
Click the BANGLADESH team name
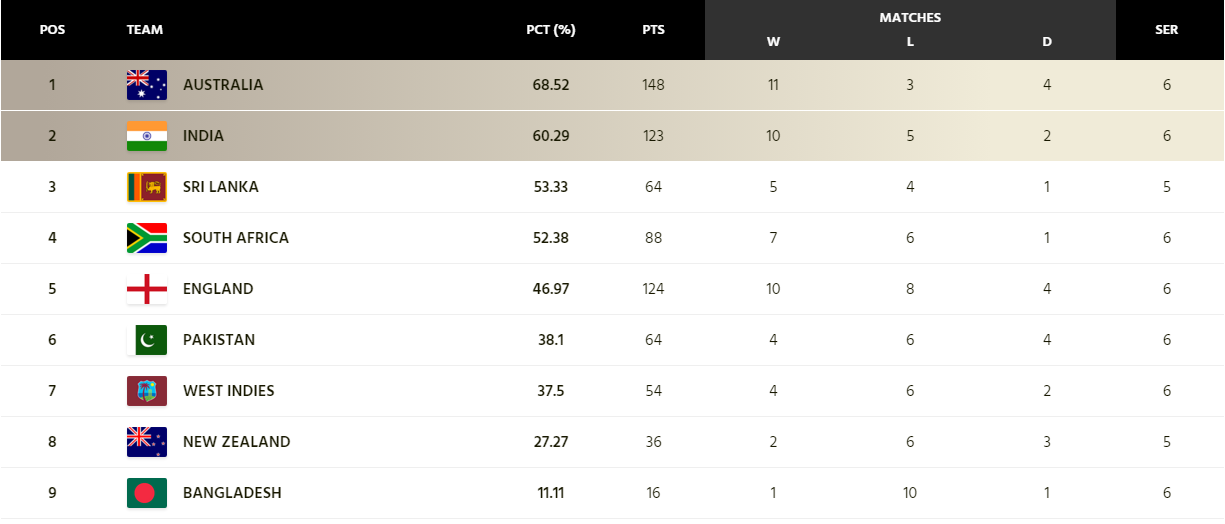(232, 493)
